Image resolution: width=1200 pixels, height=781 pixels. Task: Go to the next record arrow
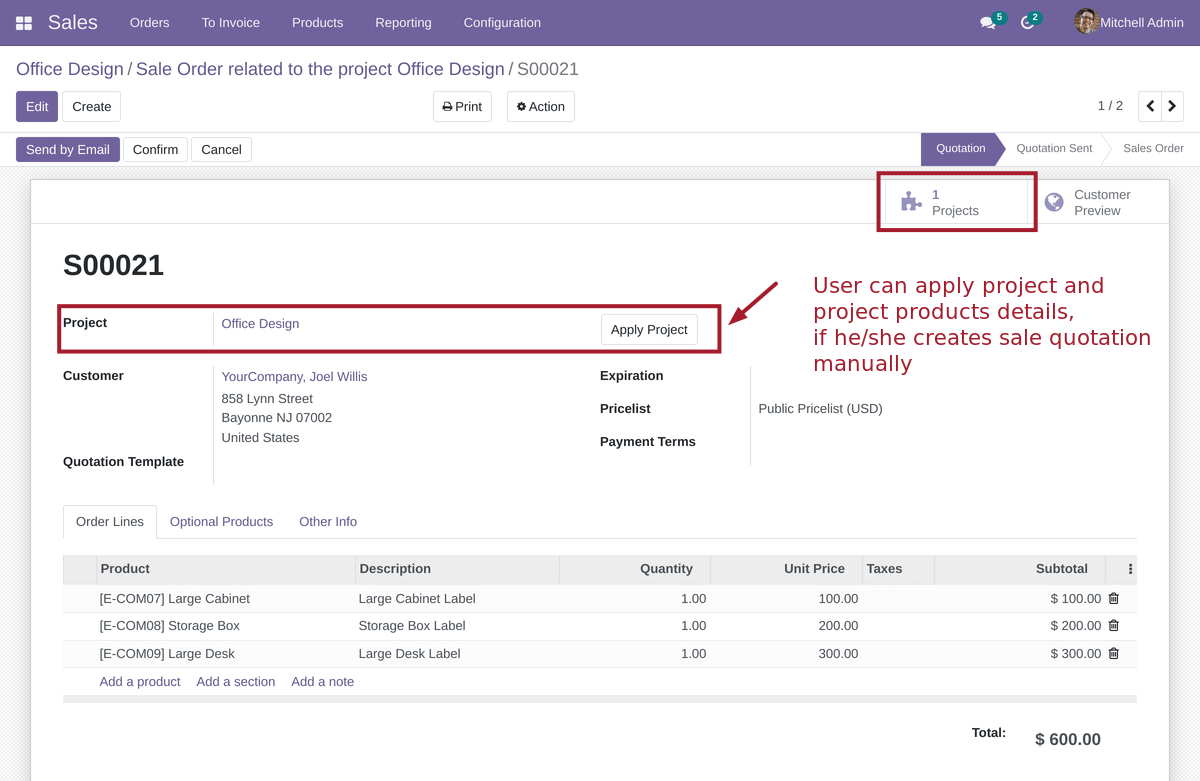1172,106
